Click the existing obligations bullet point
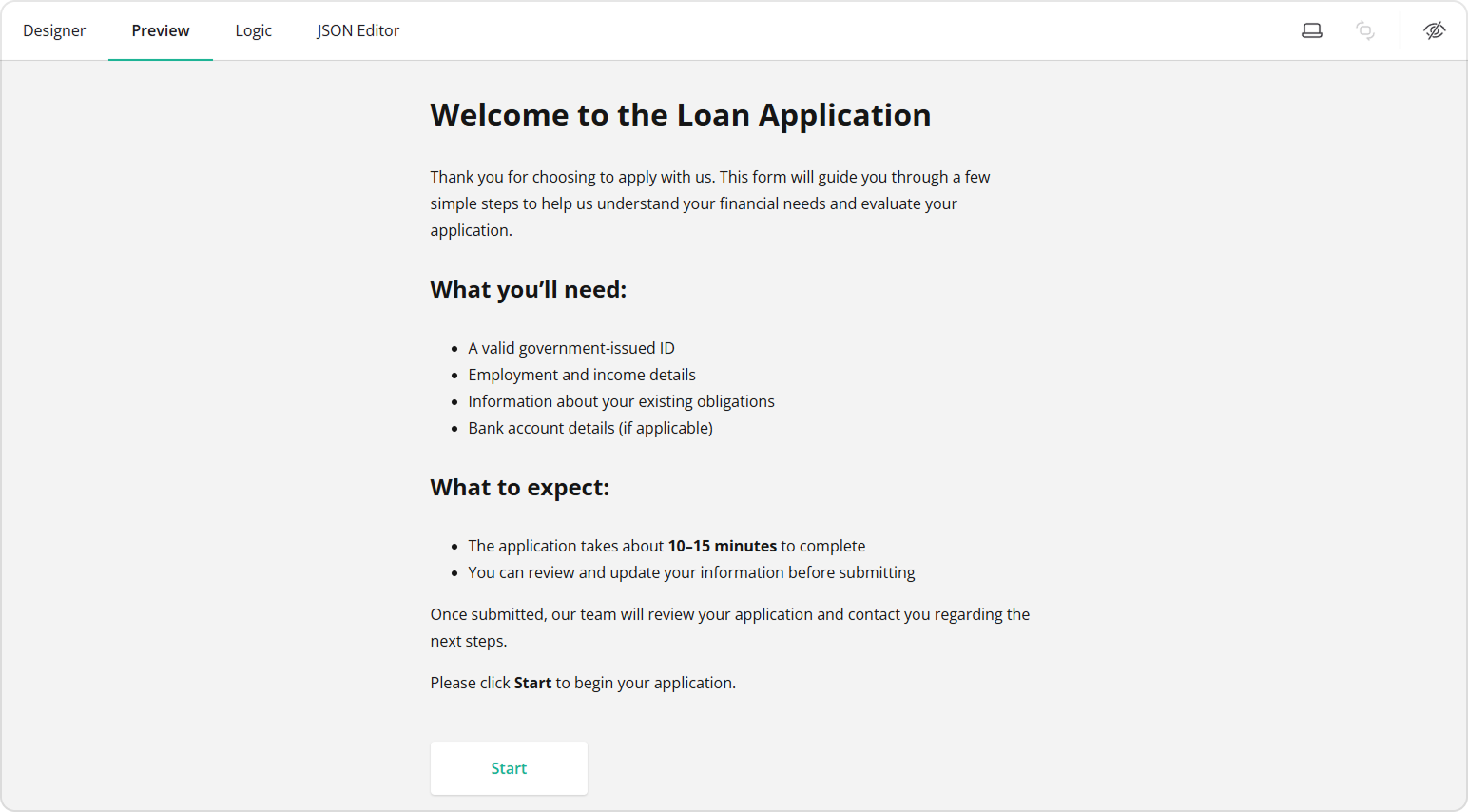1468x812 pixels. (x=621, y=400)
